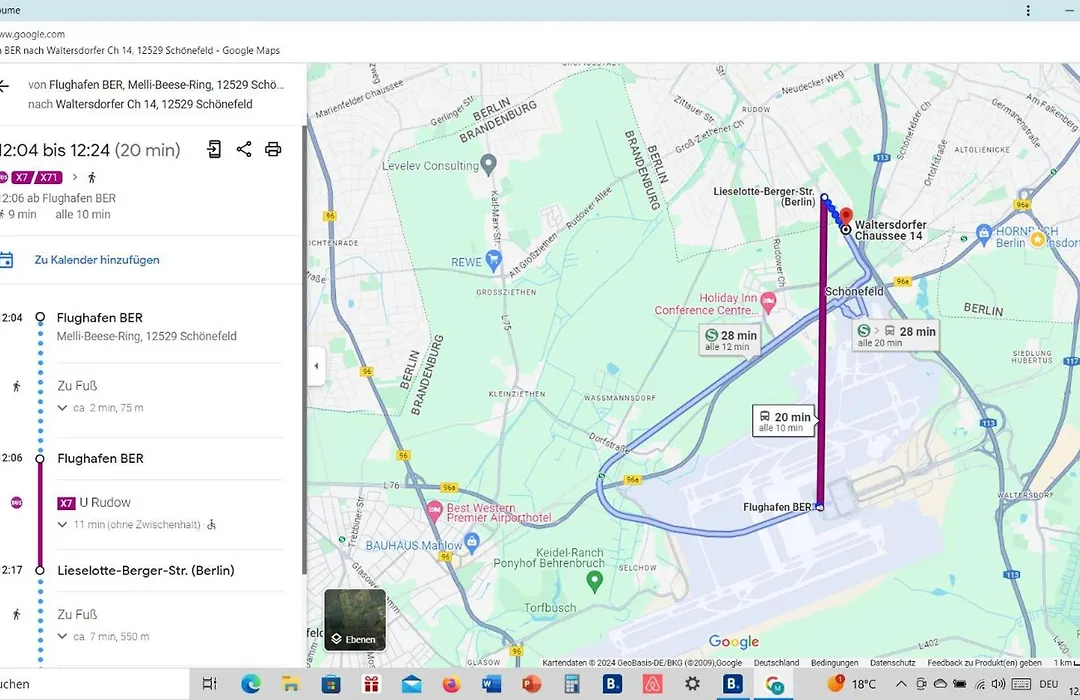The height and width of the screenshot is (700, 1080).
Task: Open the volume control in system tray
Action: (x=998, y=684)
